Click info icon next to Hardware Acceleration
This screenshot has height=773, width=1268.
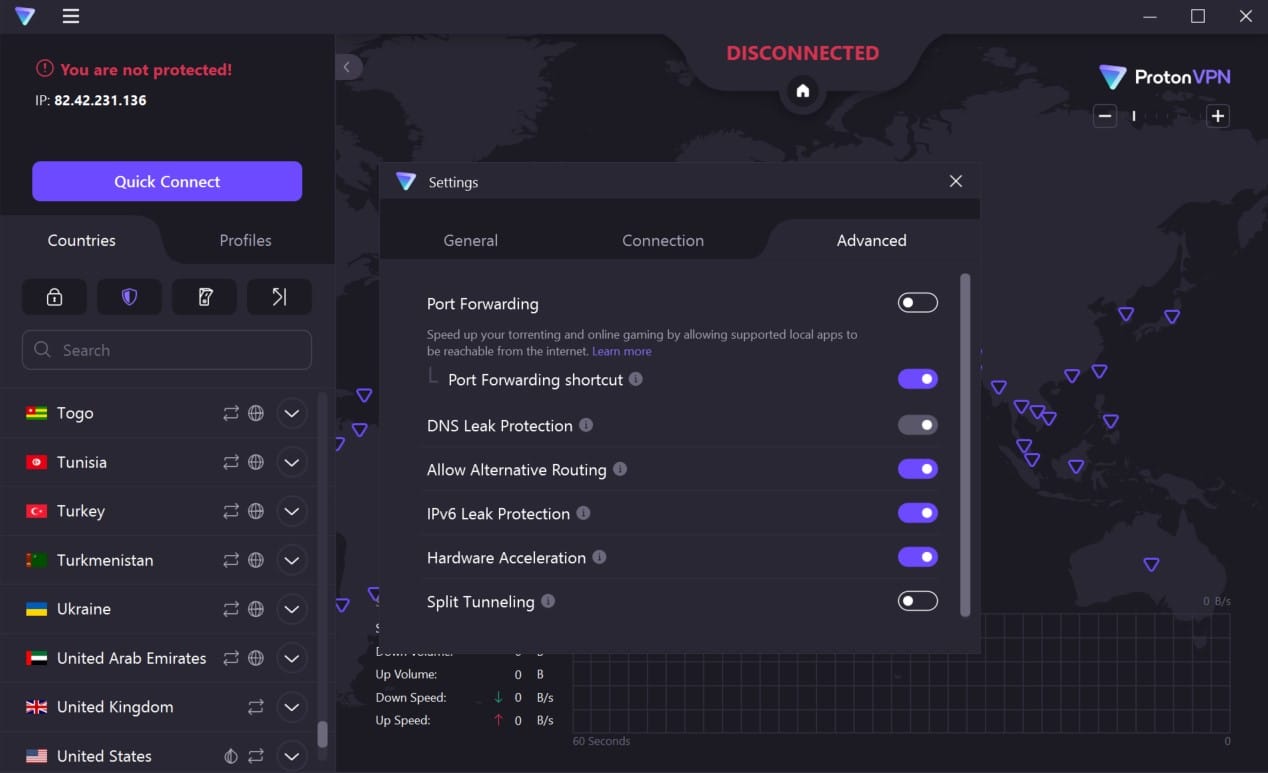(x=599, y=557)
